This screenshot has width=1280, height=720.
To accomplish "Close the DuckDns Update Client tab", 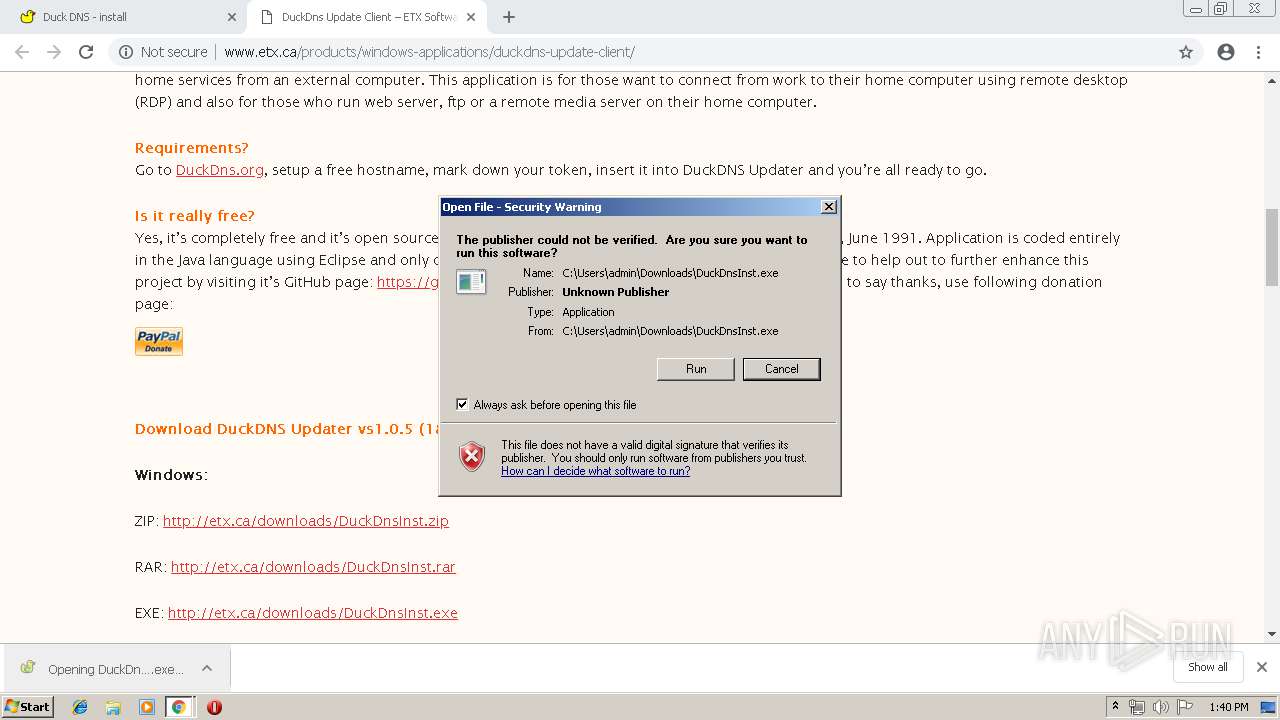I will (471, 17).
